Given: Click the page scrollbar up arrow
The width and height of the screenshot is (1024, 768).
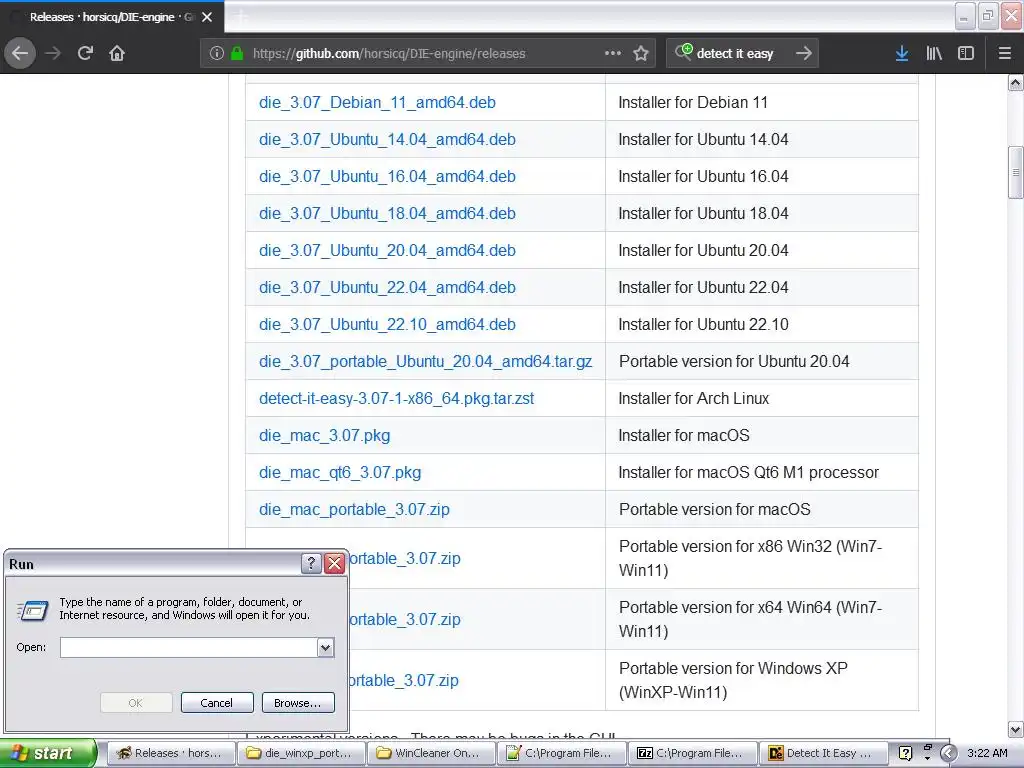Looking at the screenshot, I should 1016,83.
